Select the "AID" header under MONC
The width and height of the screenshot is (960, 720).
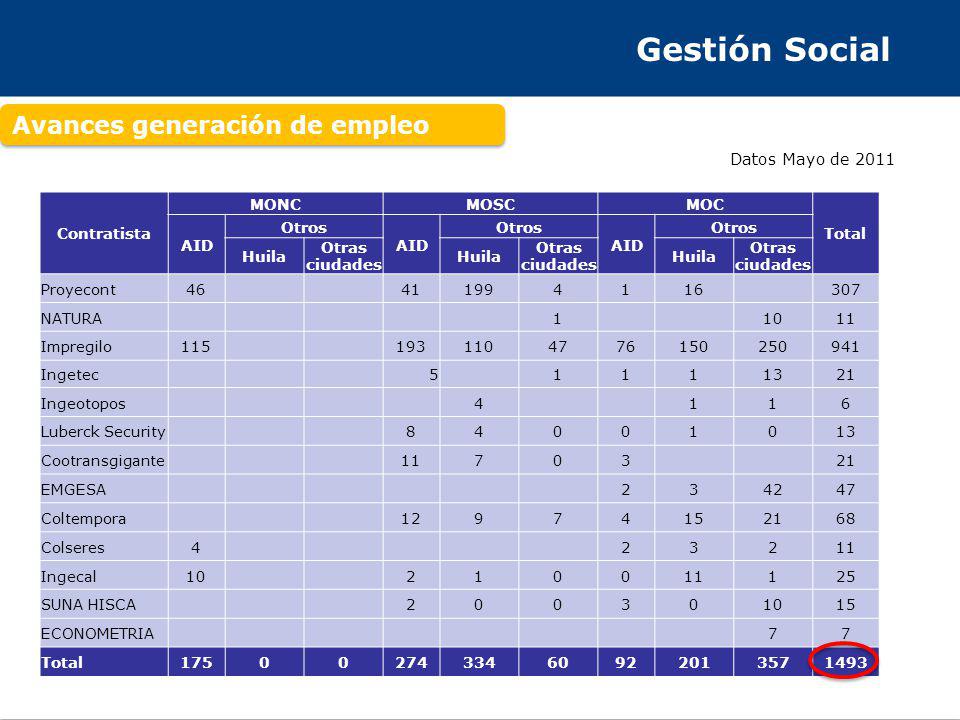coord(197,246)
